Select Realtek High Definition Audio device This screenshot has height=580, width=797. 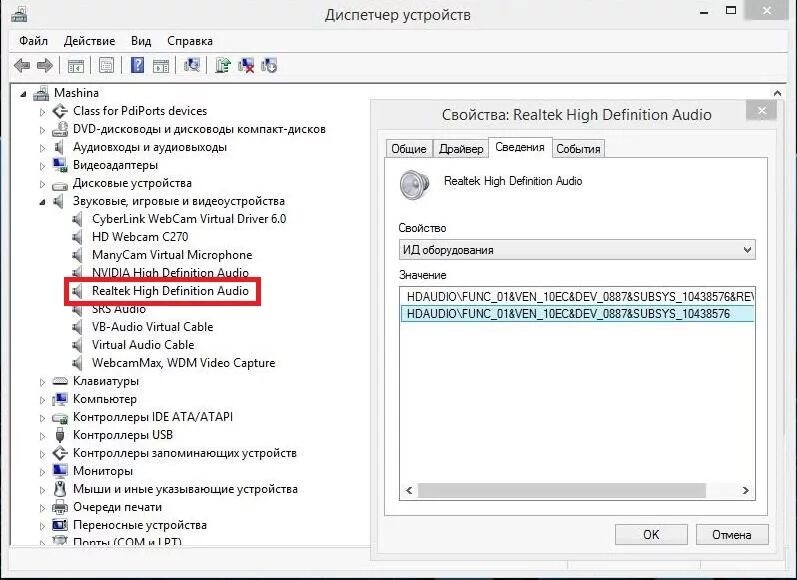(170, 291)
